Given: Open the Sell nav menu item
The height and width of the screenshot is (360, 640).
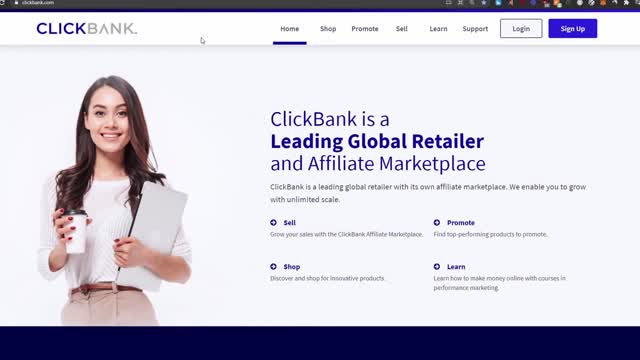Looking at the screenshot, I should click(402, 29).
